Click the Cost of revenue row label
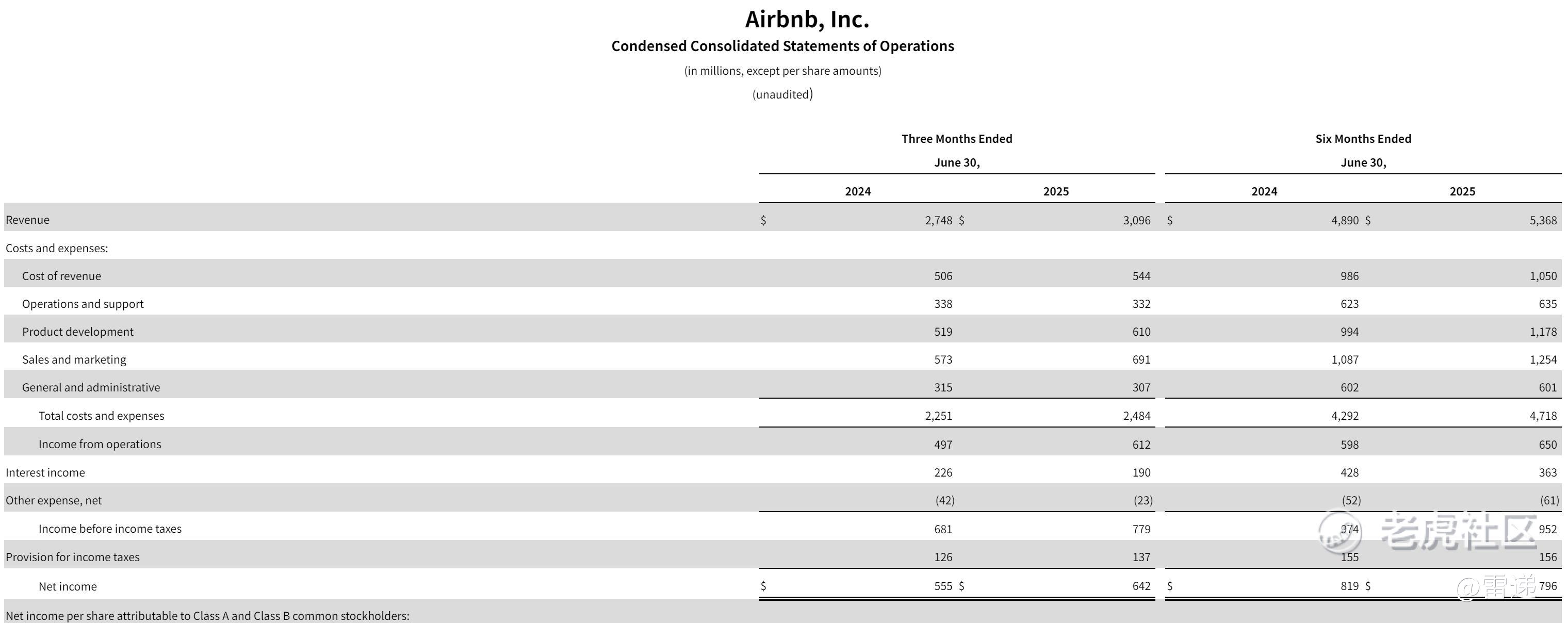This screenshot has height=623, width=1568. click(61, 275)
